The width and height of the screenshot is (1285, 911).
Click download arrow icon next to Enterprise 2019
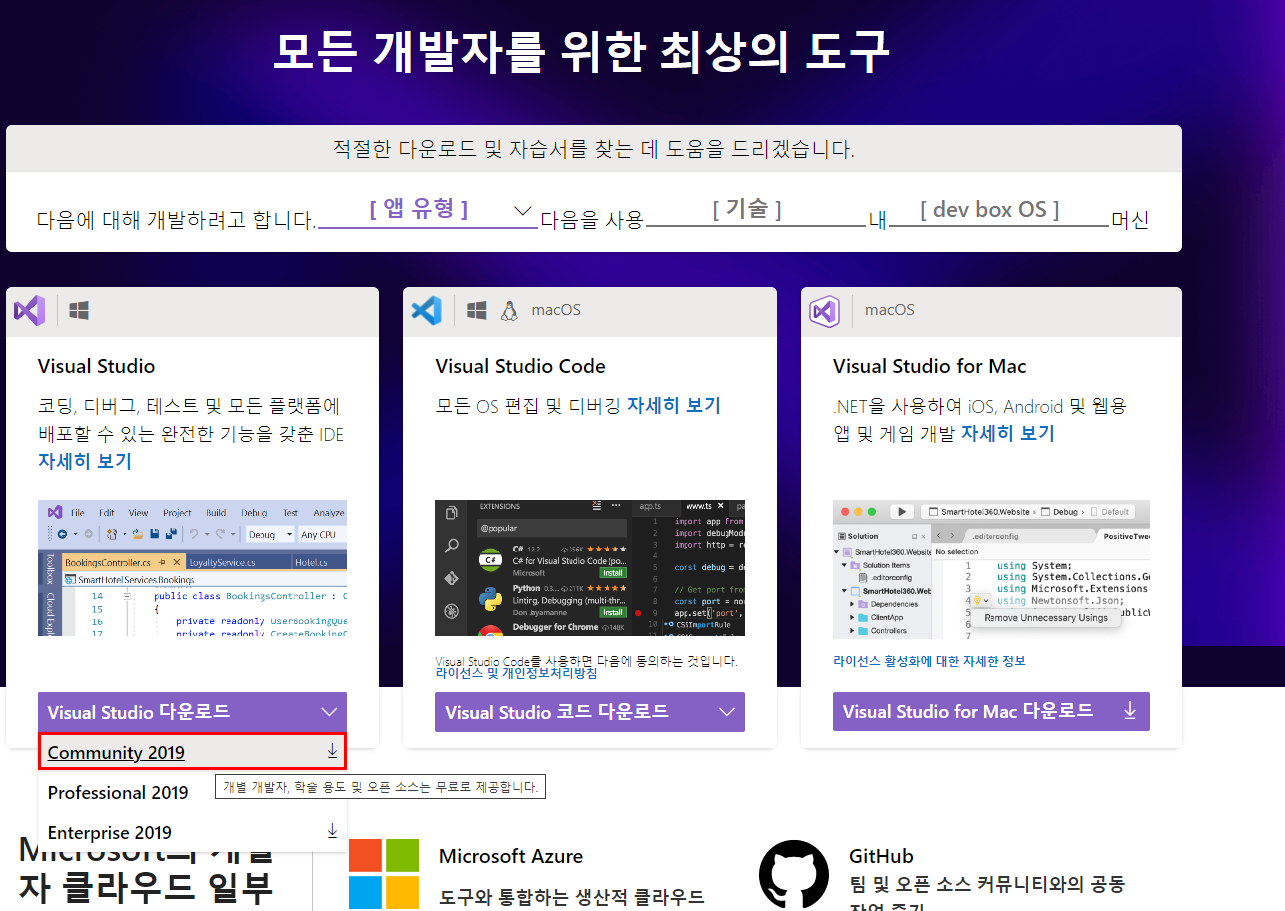(x=332, y=831)
